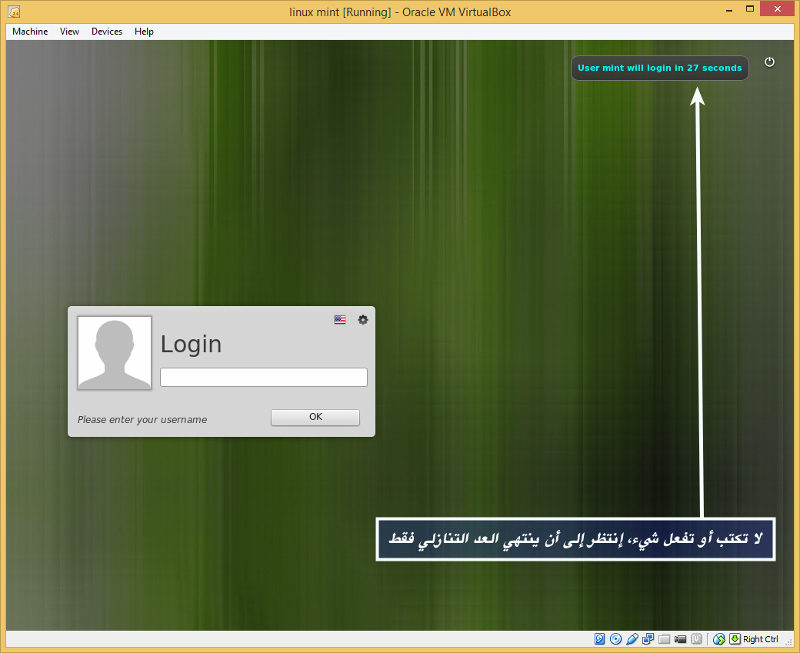
Task: Open the Machine menu
Action: tap(30, 32)
